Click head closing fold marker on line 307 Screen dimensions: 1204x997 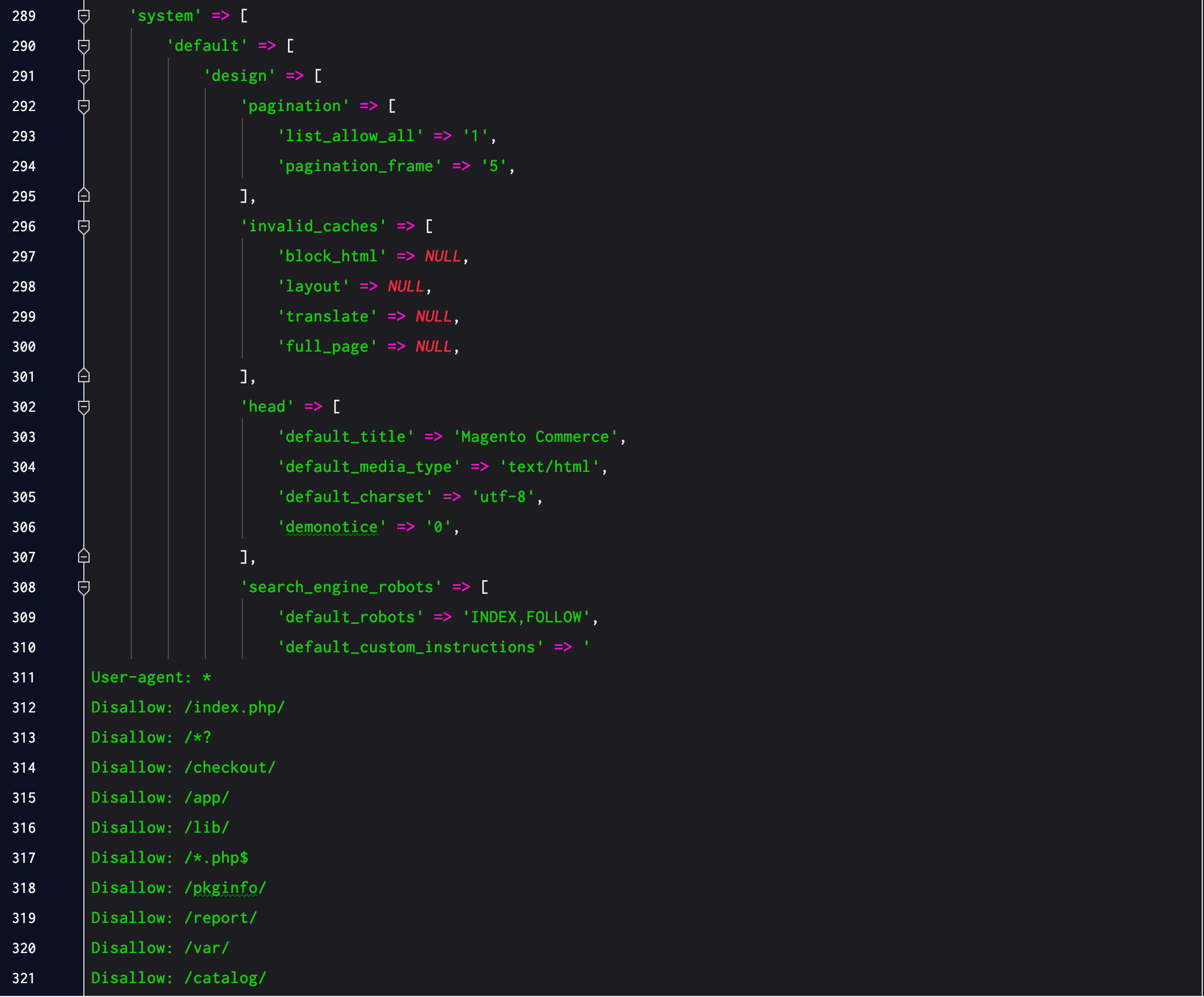tap(84, 557)
